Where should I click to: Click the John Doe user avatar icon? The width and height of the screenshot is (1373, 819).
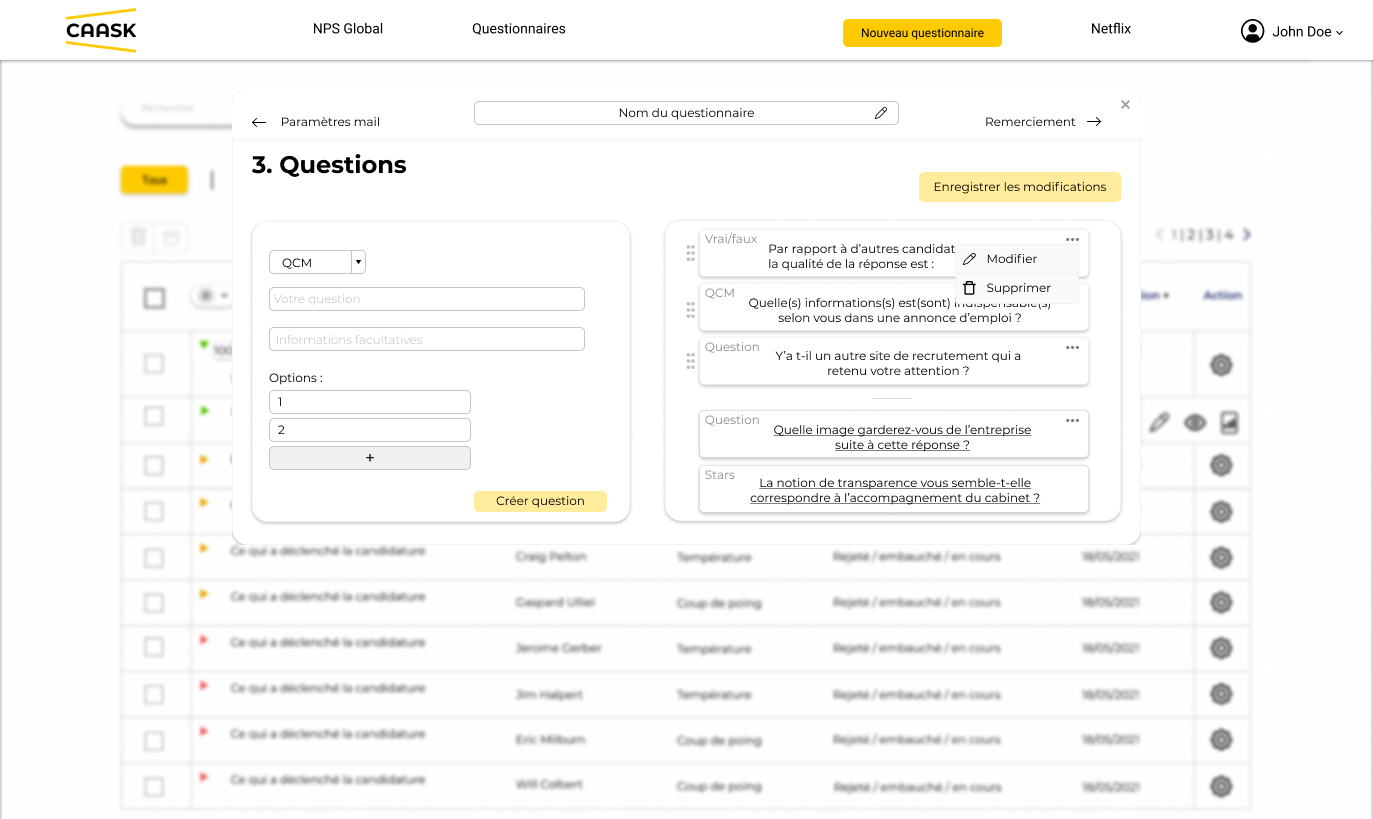pyautogui.click(x=1252, y=31)
